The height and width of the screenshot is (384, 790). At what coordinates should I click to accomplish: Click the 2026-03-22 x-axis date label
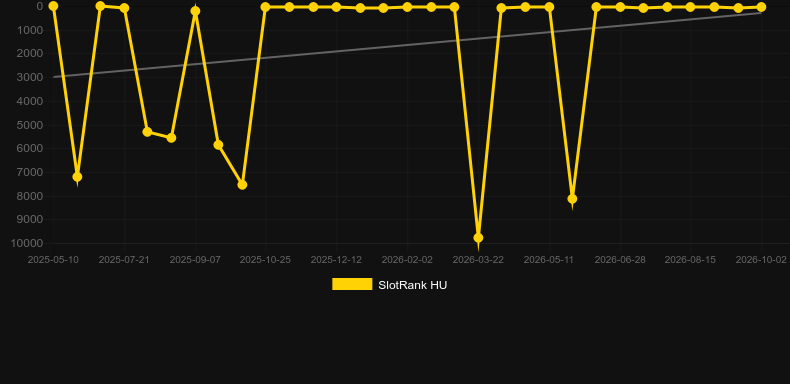(x=478, y=260)
